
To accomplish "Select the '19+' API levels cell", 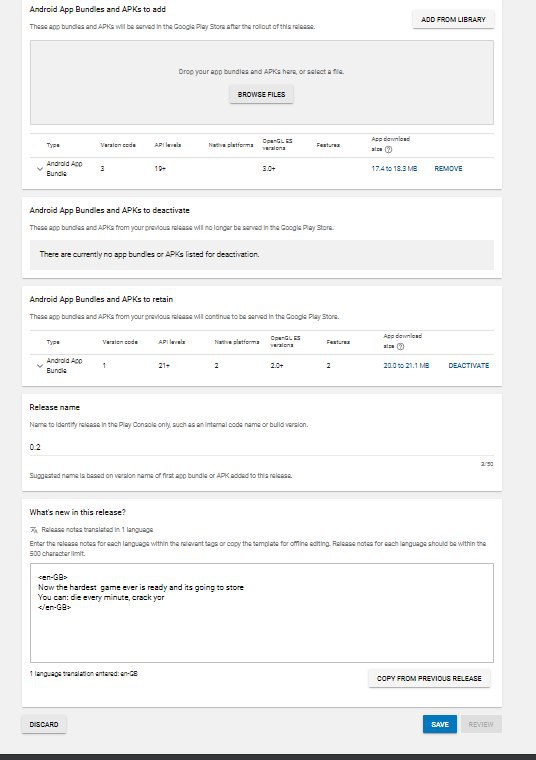I will click(x=160, y=169).
